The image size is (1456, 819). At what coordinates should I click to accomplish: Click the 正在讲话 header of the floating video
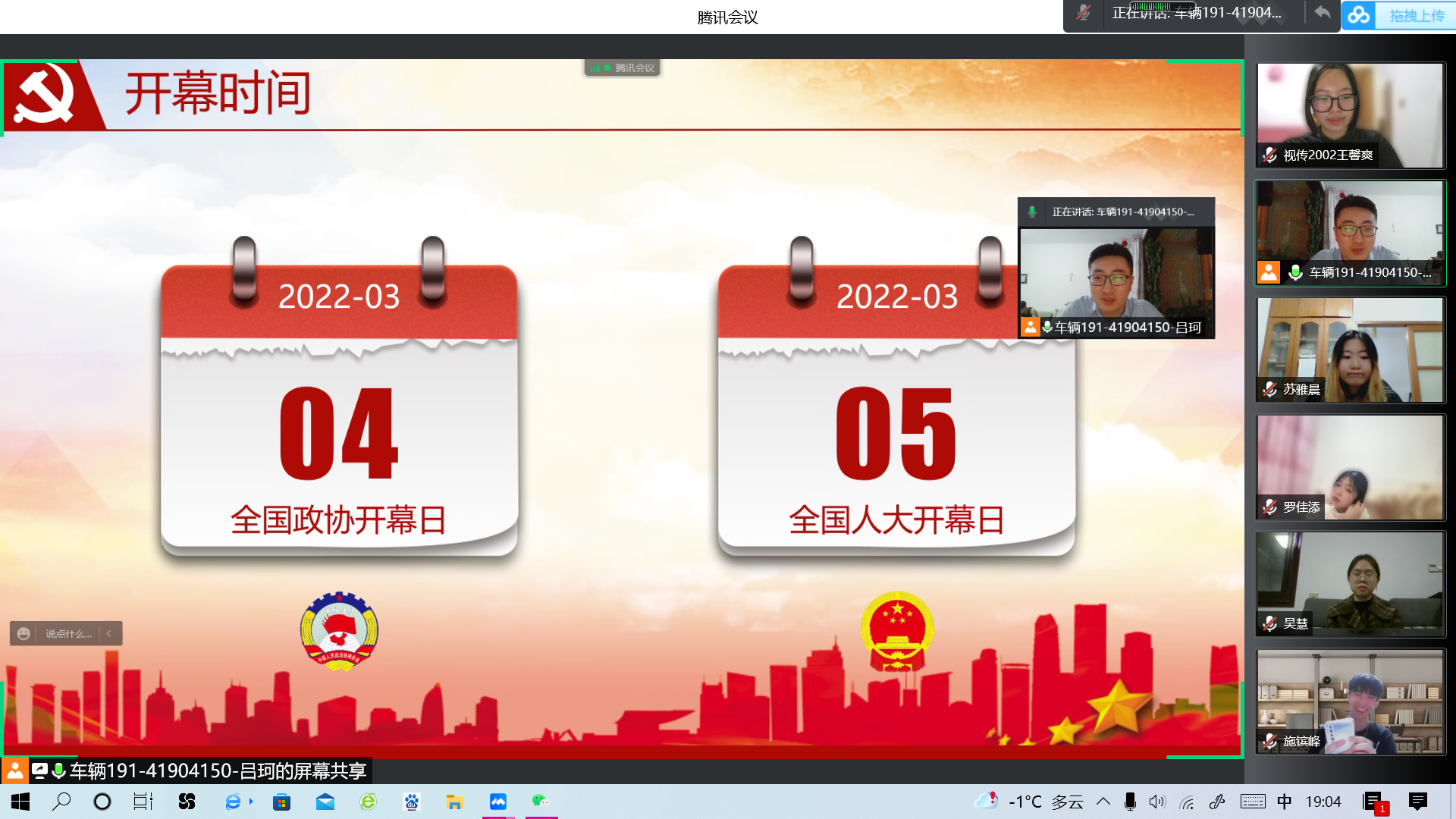1116,212
